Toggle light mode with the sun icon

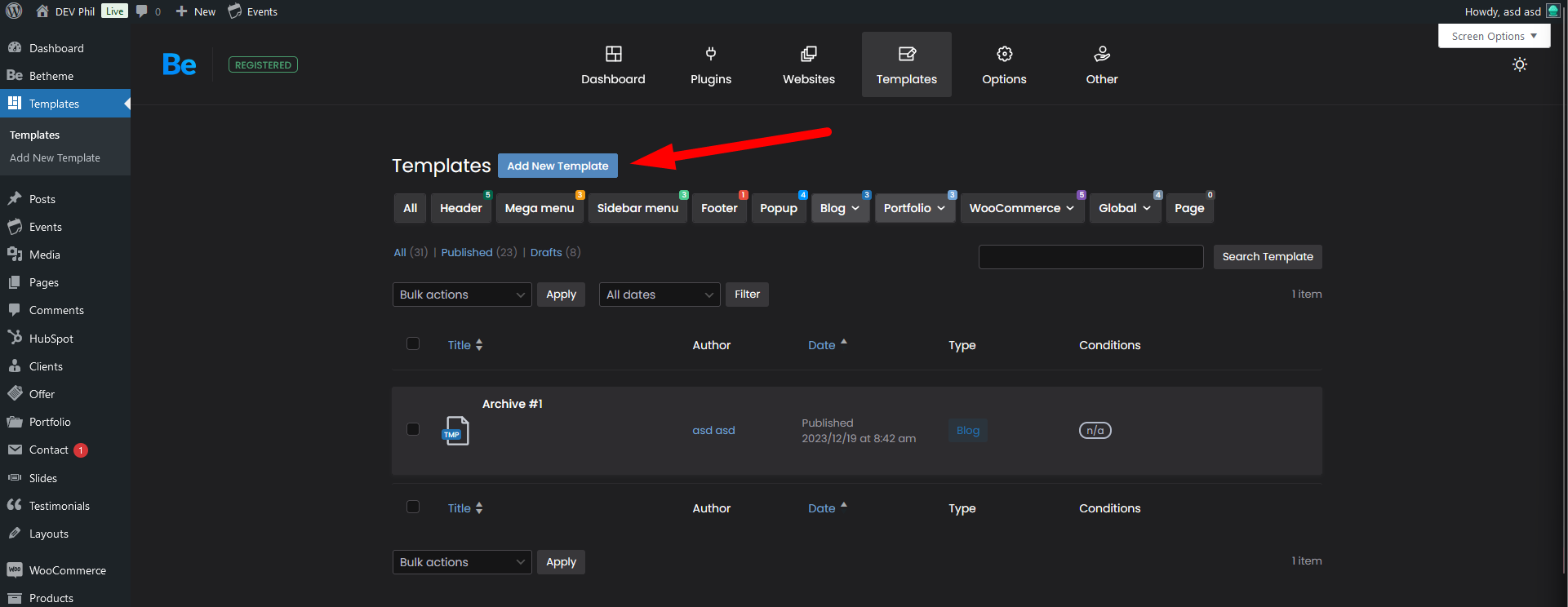(x=1520, y=64)
